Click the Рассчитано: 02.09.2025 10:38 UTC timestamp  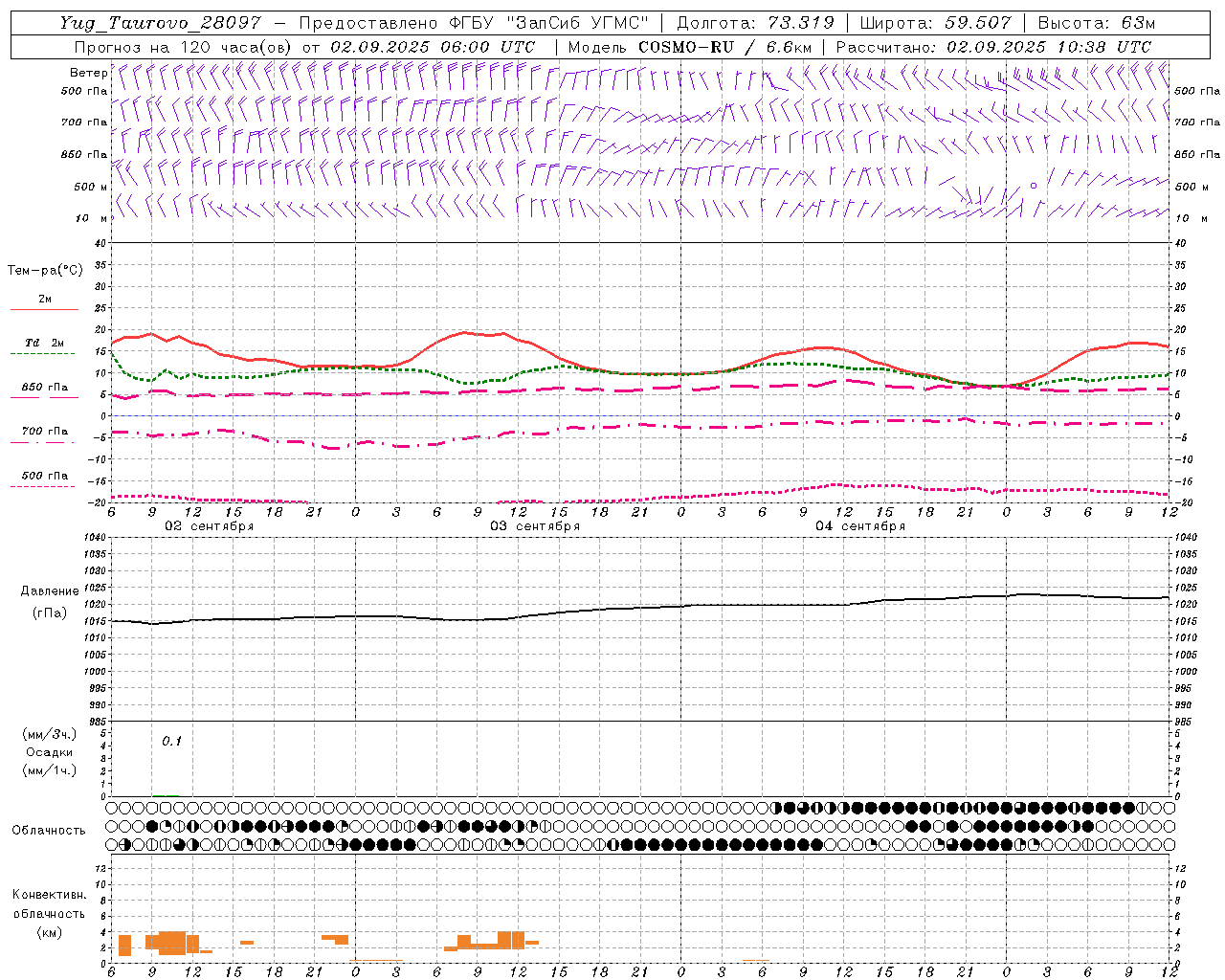[993, 47]
